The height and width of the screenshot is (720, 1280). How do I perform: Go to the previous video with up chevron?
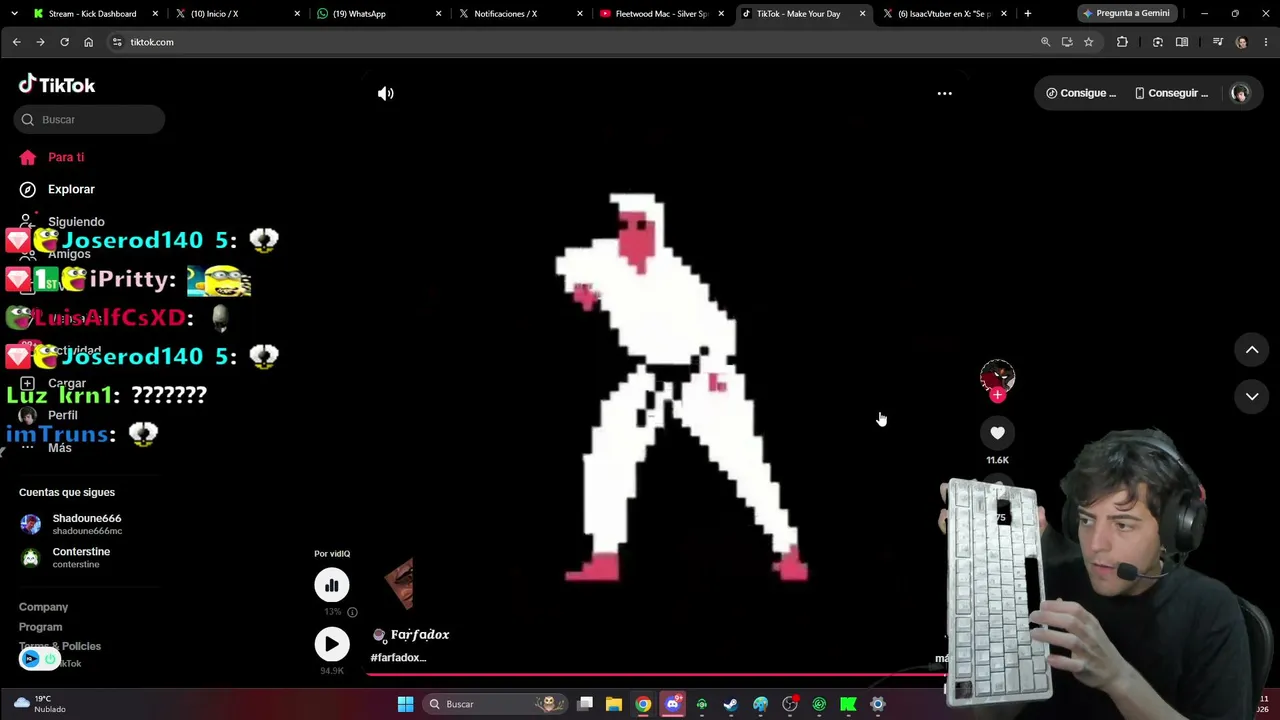click(x=1252, y=350)
